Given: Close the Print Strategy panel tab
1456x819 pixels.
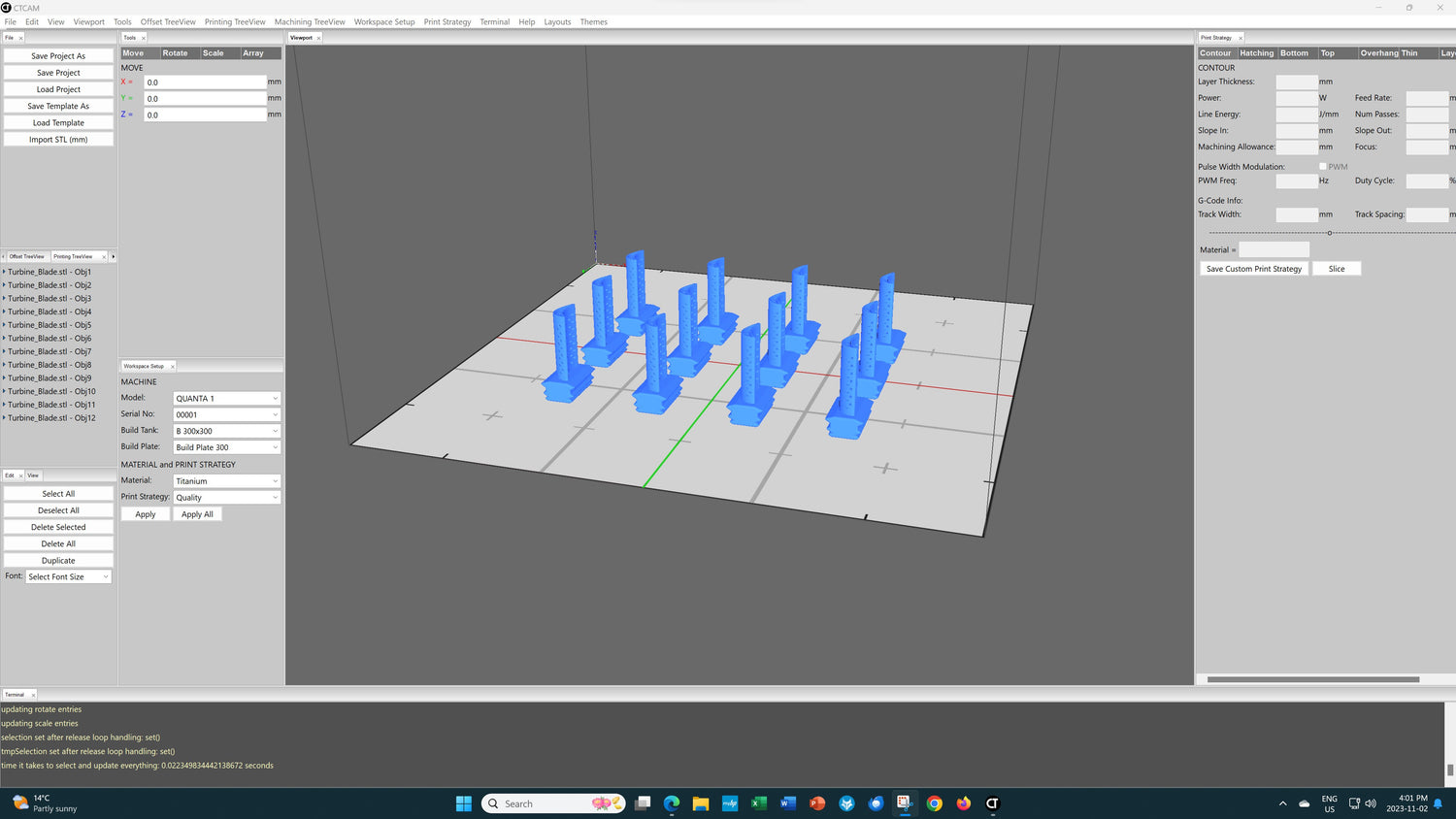Looking at the screenshot, I should (x=1240, y=38).
